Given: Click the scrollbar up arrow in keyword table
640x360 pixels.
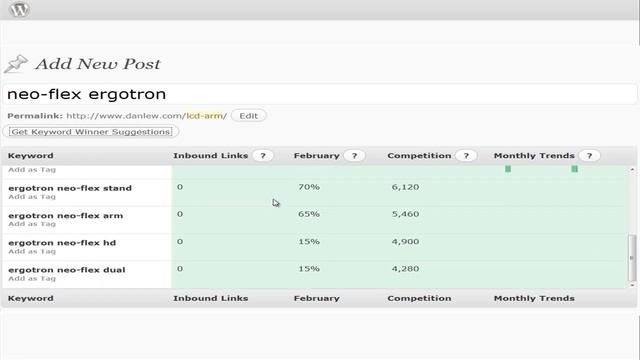Looking at the screenshot, I should coord(632,169).
